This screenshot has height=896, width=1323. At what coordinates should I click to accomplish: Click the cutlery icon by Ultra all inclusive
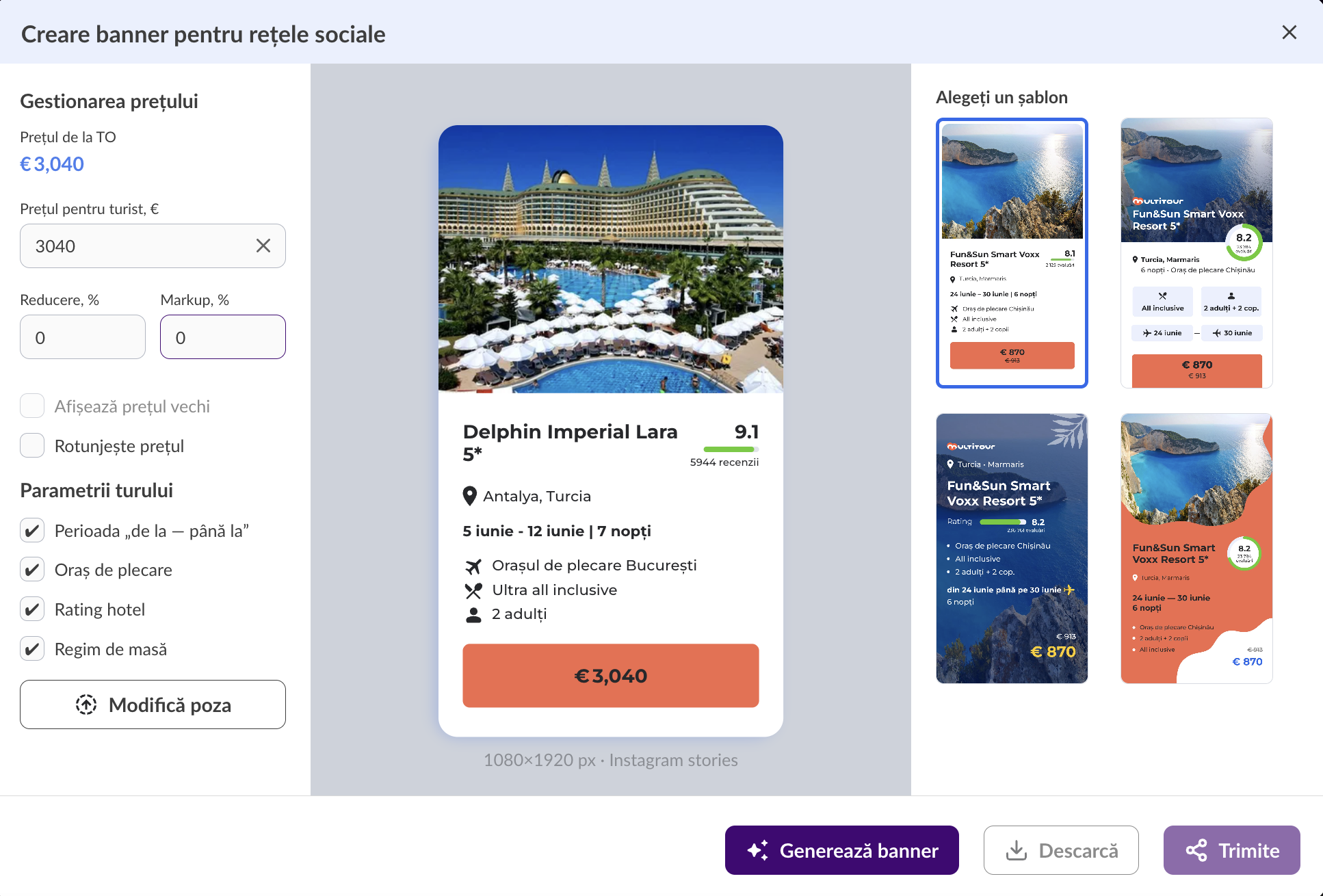(x=473, y=590)
